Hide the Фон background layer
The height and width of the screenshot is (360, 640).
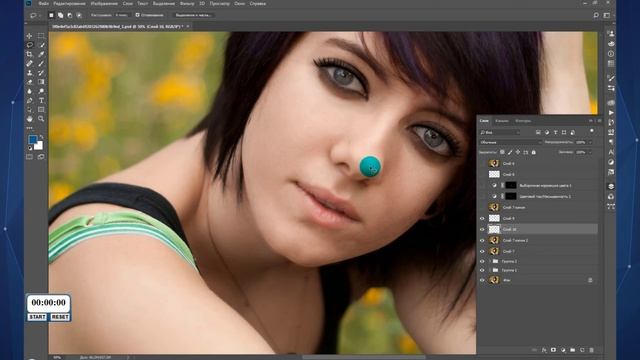tap(482, 280)
